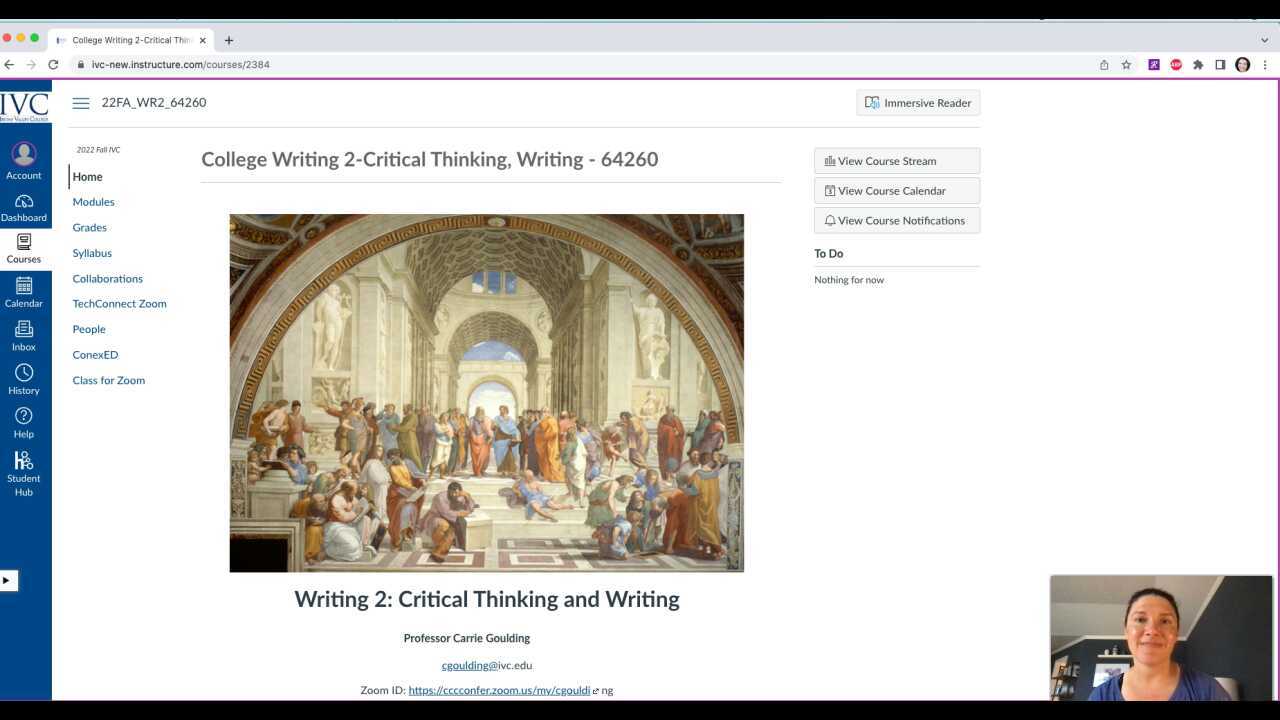Go to the Dashboard via sidebar icon
The image size is (1280, 720).
click(x=23, y=205)
